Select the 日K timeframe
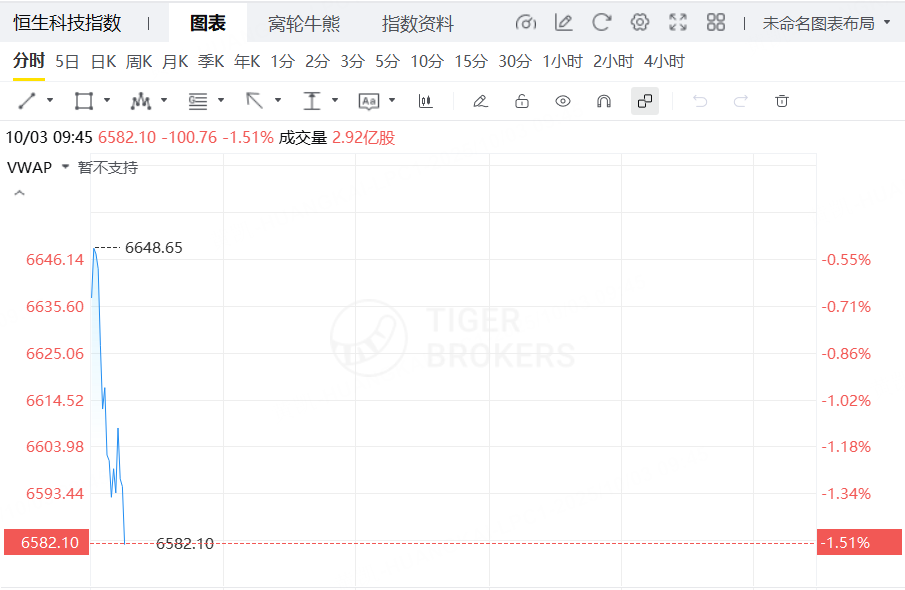905x590 pixels. point(103,62)
